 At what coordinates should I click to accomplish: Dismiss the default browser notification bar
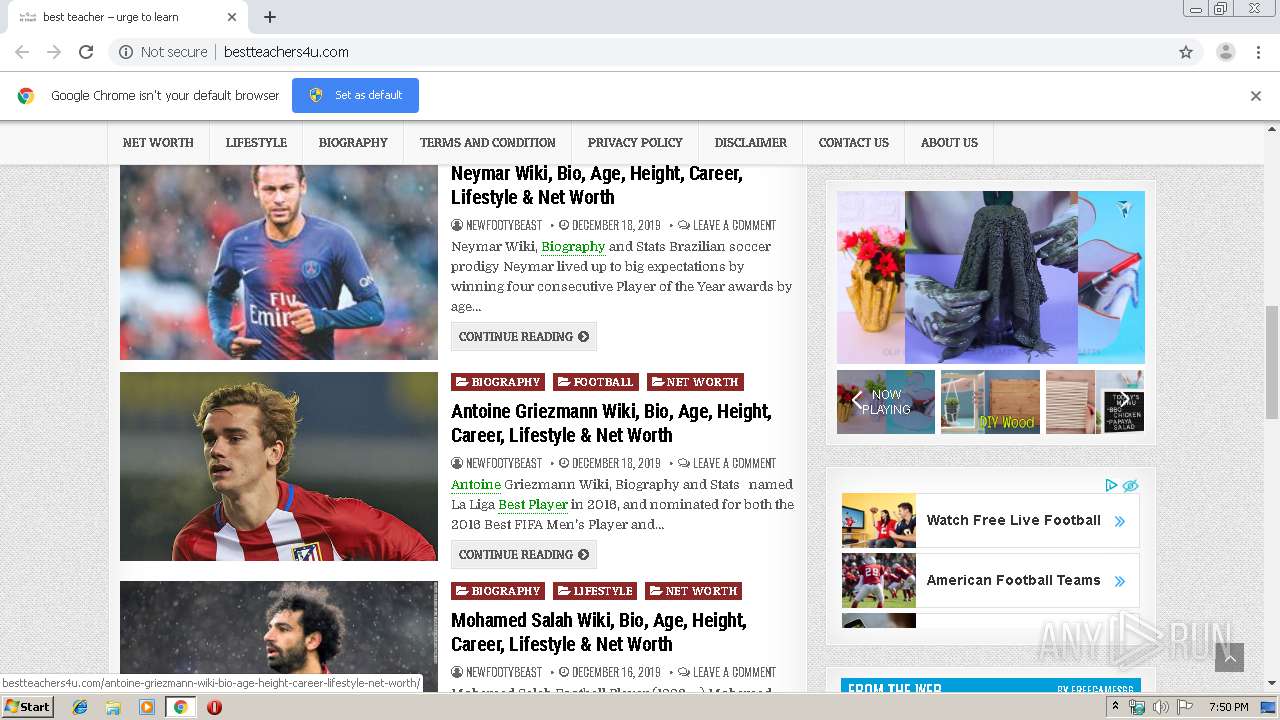[x=1255, y=96]
